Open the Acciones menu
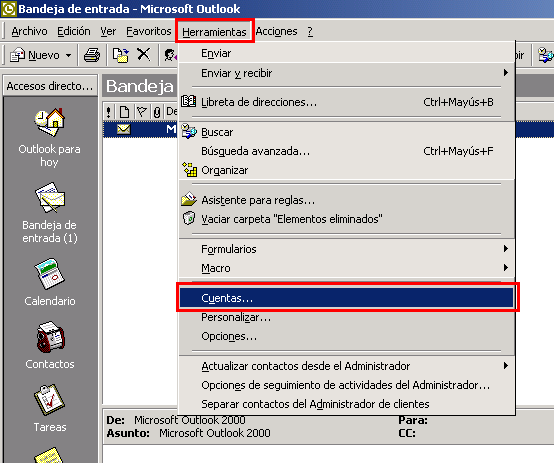 click(x=276, y=31)
